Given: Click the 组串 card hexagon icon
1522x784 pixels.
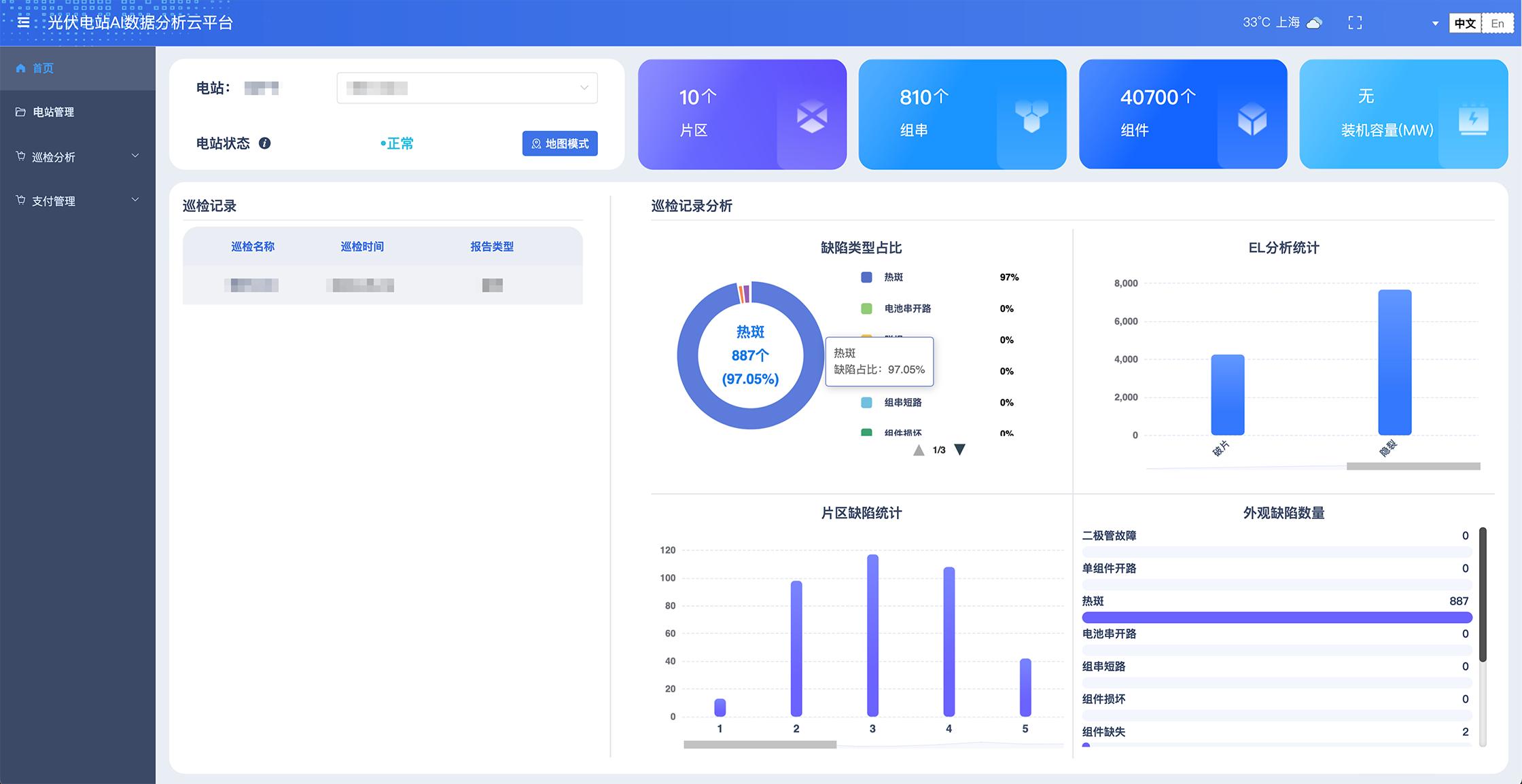Looking at the screenshot, I should click(1031, 117).
